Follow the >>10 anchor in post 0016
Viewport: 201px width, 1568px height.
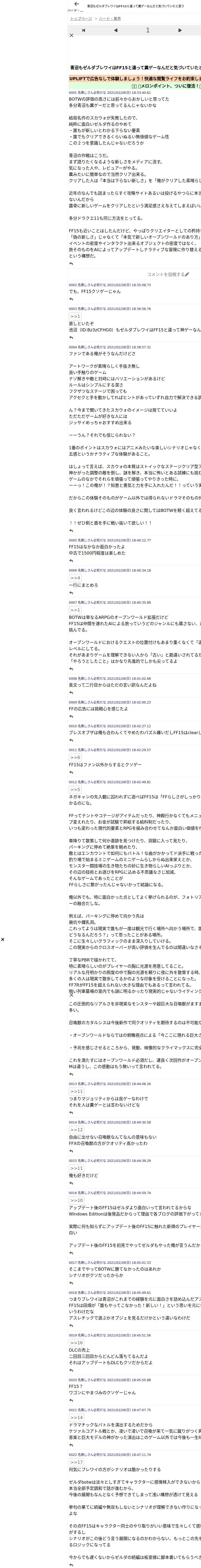(x=76, y=1200)
